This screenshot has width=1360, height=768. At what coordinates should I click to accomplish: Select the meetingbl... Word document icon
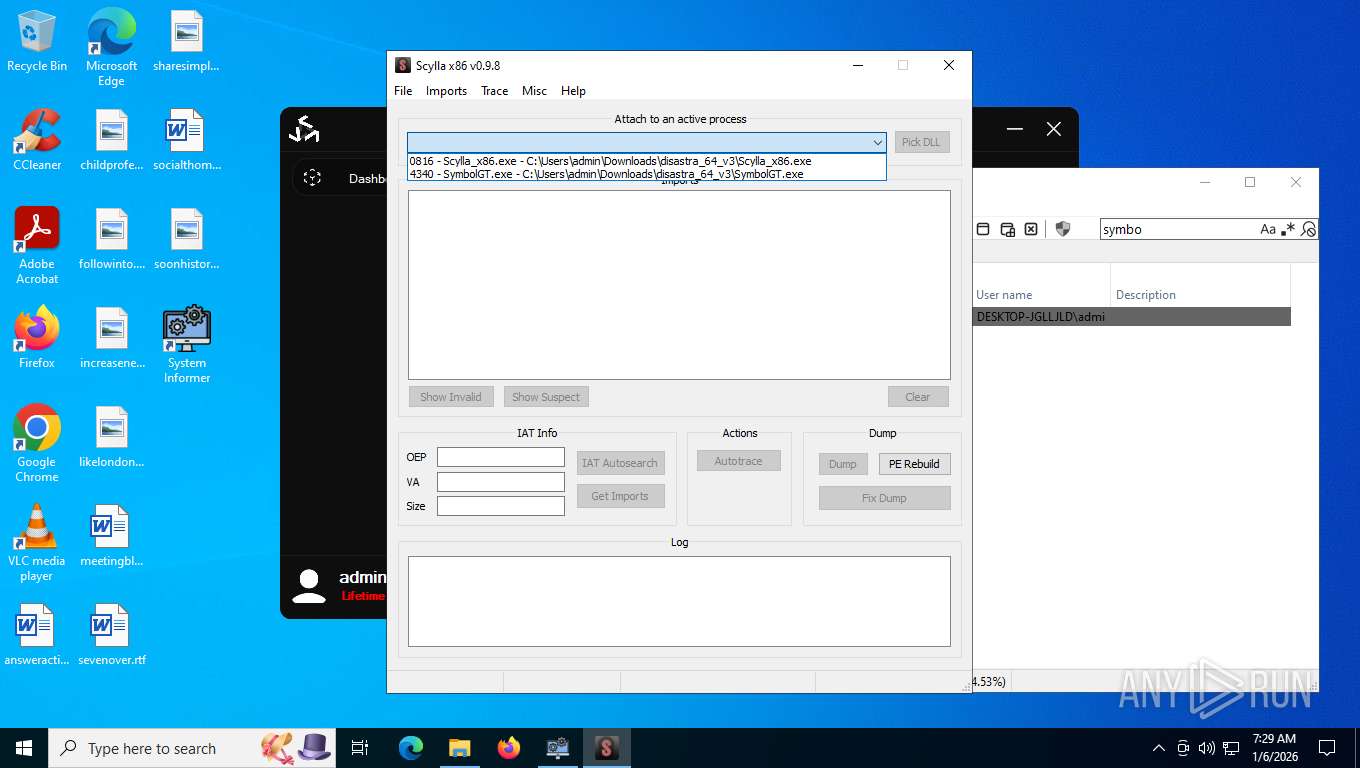[111, 537]
